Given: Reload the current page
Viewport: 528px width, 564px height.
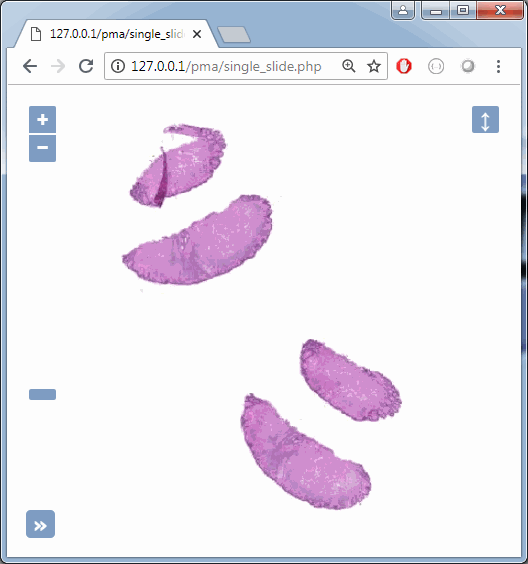Looking at the screenshot, I should click(86, 66).
